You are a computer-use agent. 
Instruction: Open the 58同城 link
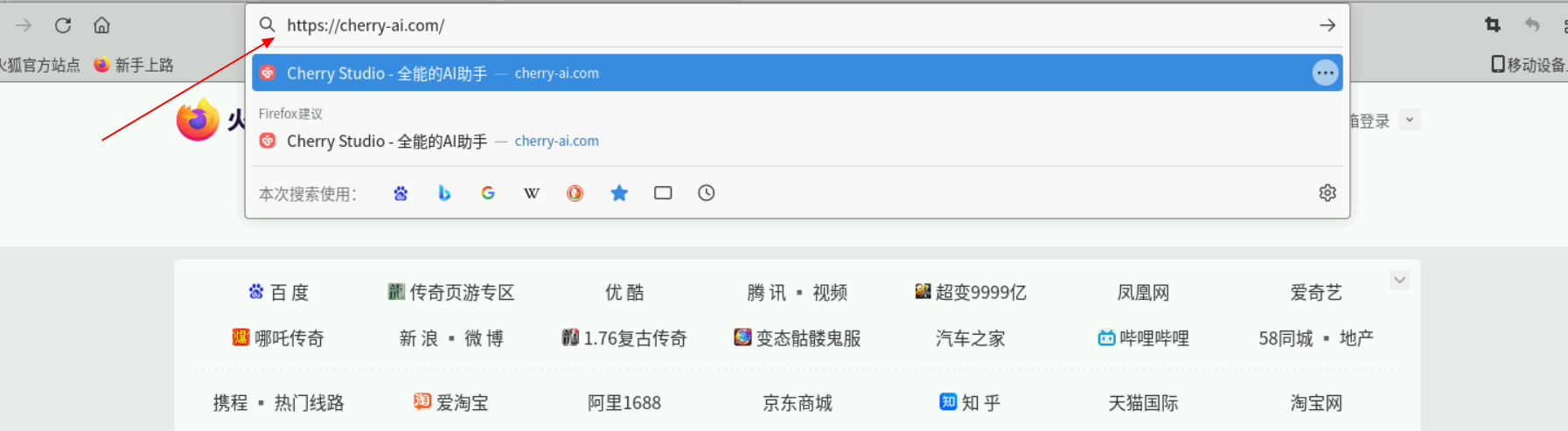tap(1286, 338)
